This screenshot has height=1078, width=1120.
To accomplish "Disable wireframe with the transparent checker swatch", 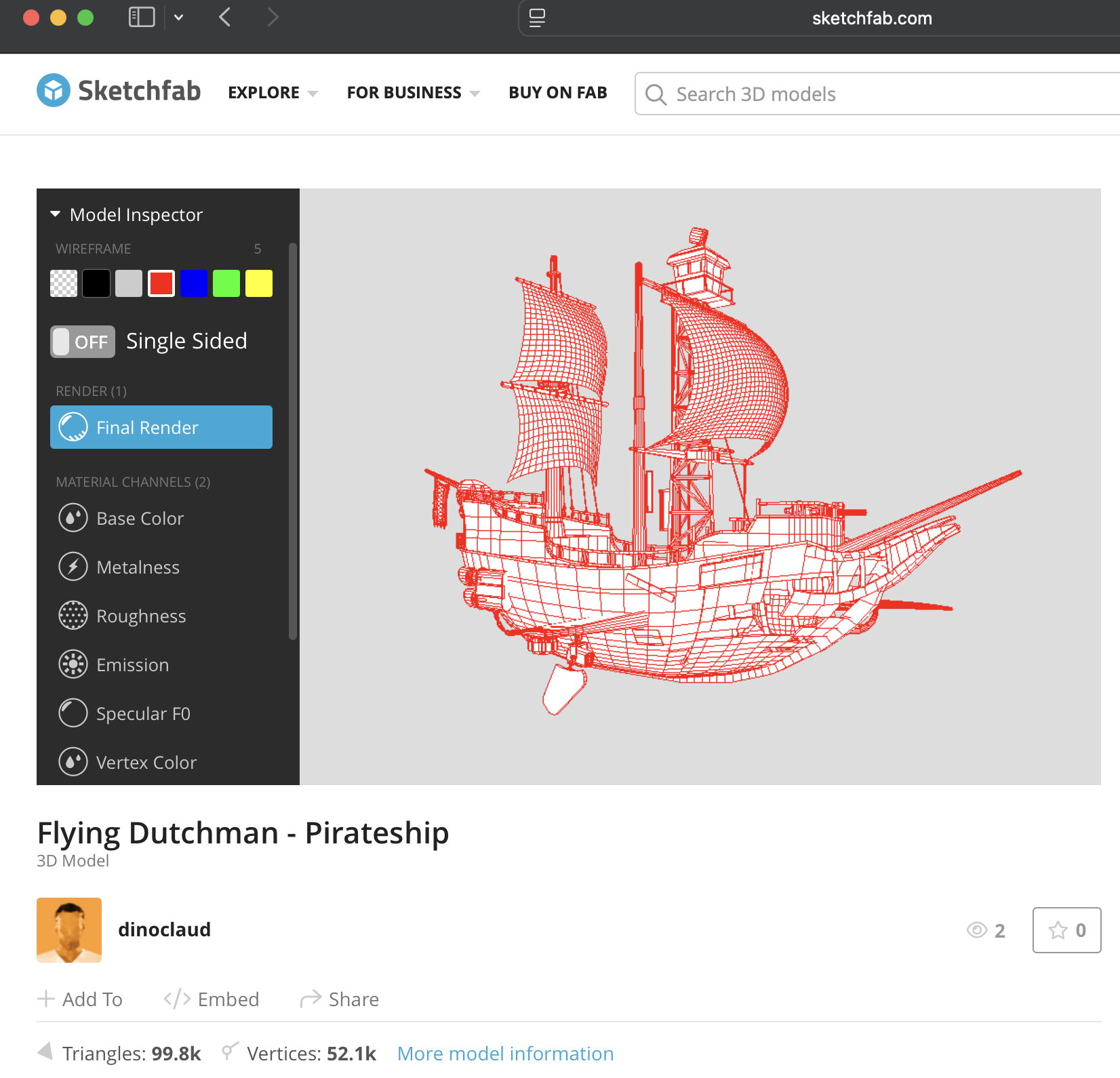I will (64, 283).
